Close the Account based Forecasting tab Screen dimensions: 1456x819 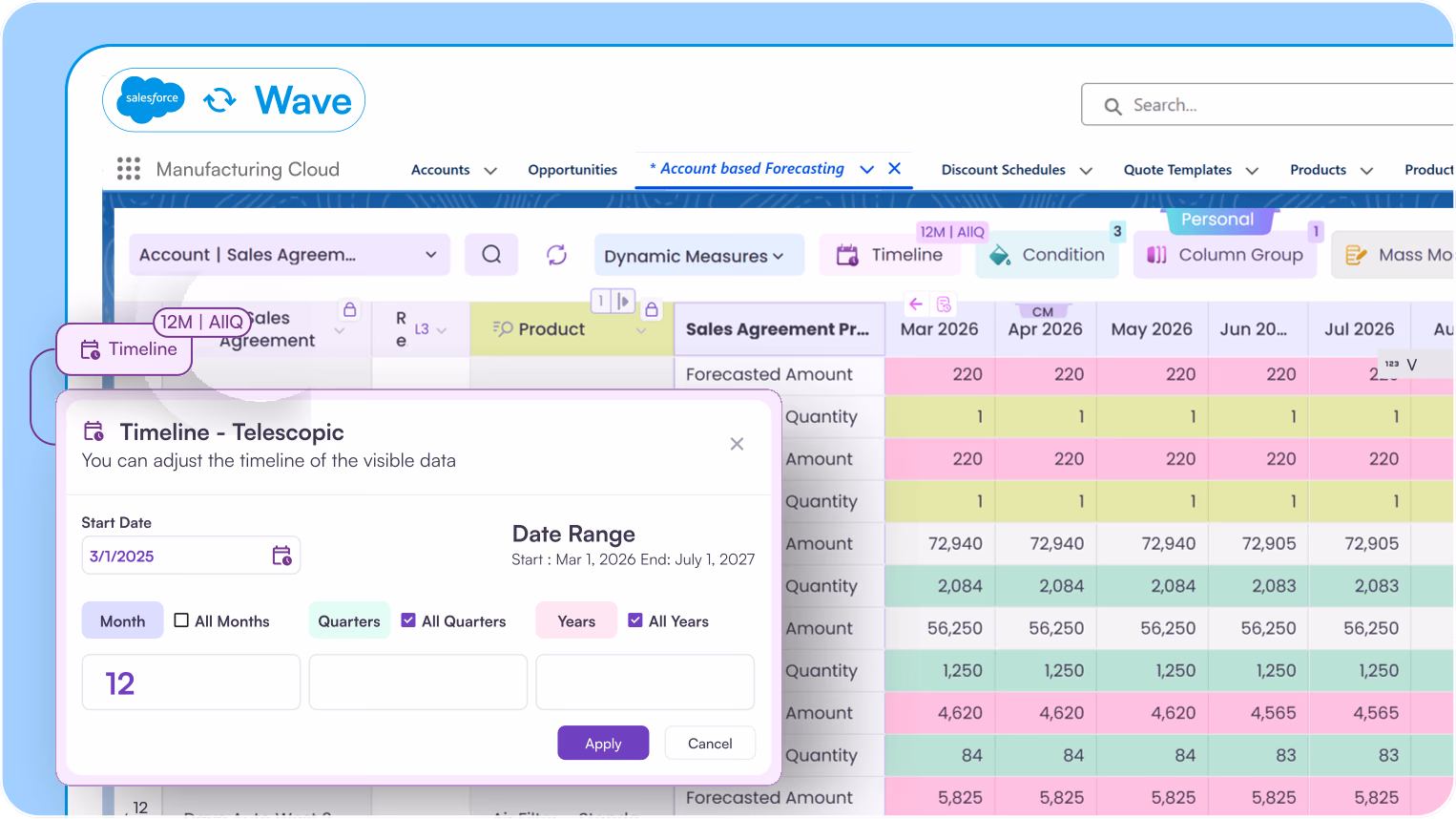click(x=894, y=168)
